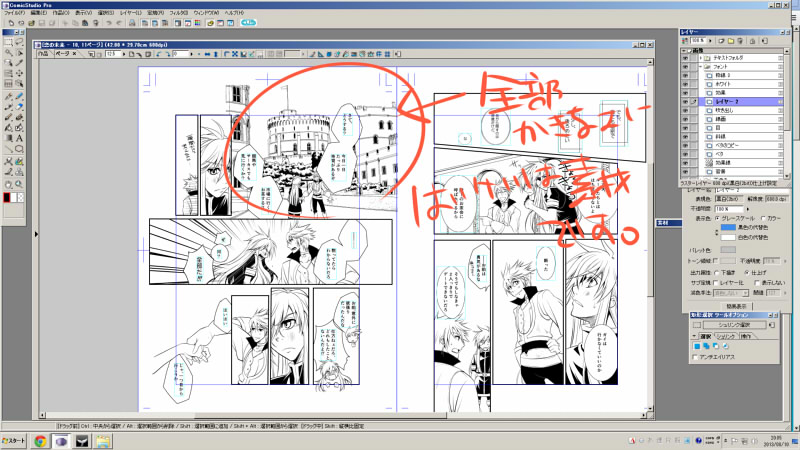Click the black foreground color swatch in toolbox

tap(7, 197)
